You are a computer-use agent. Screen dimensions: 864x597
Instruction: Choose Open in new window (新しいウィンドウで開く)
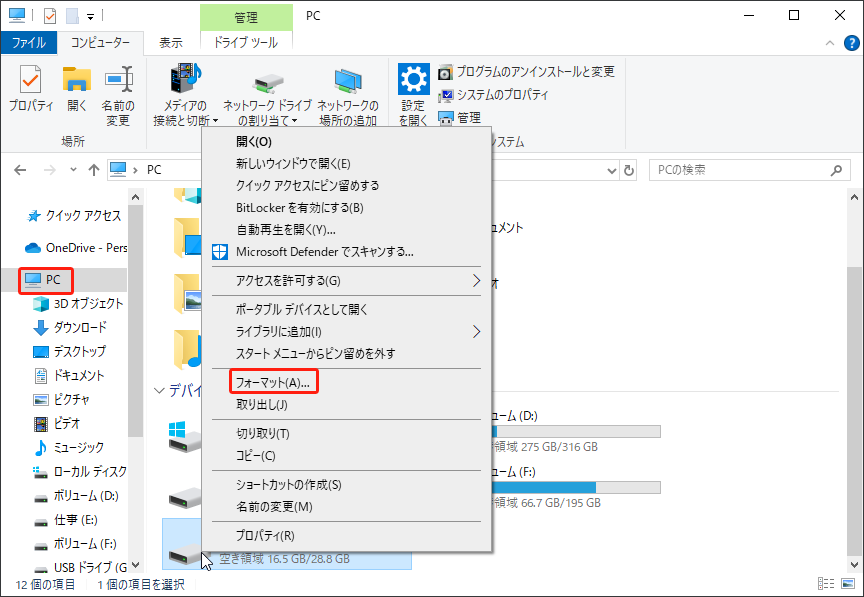347,164
